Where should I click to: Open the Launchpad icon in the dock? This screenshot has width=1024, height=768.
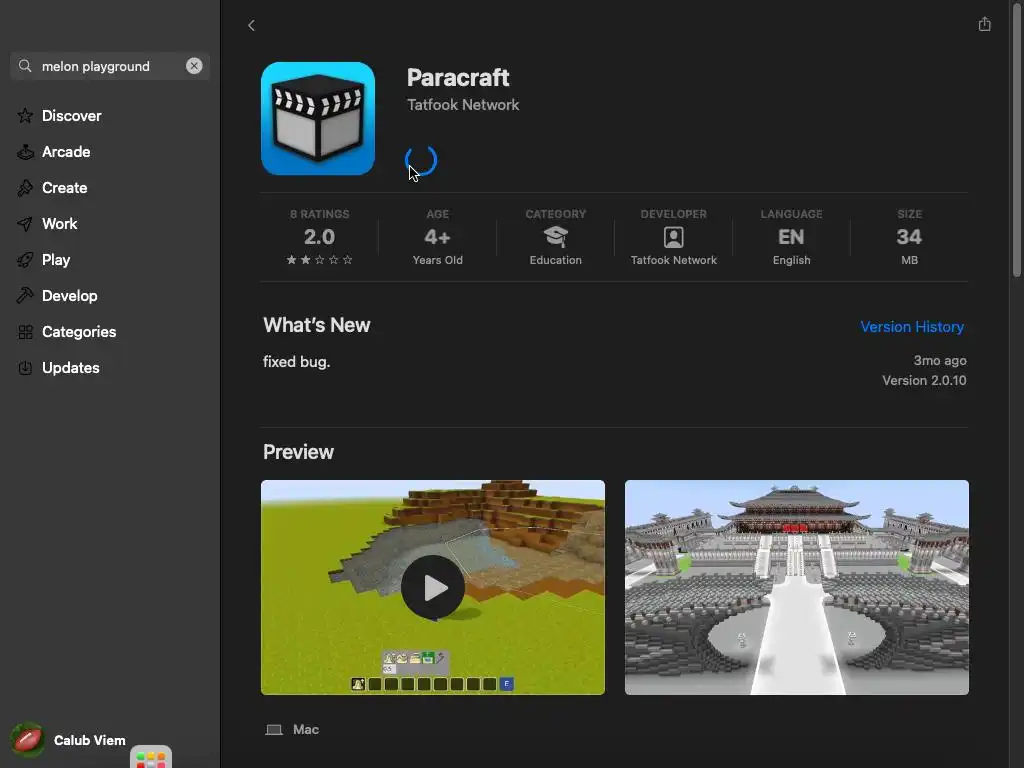[x=151, y=758]
